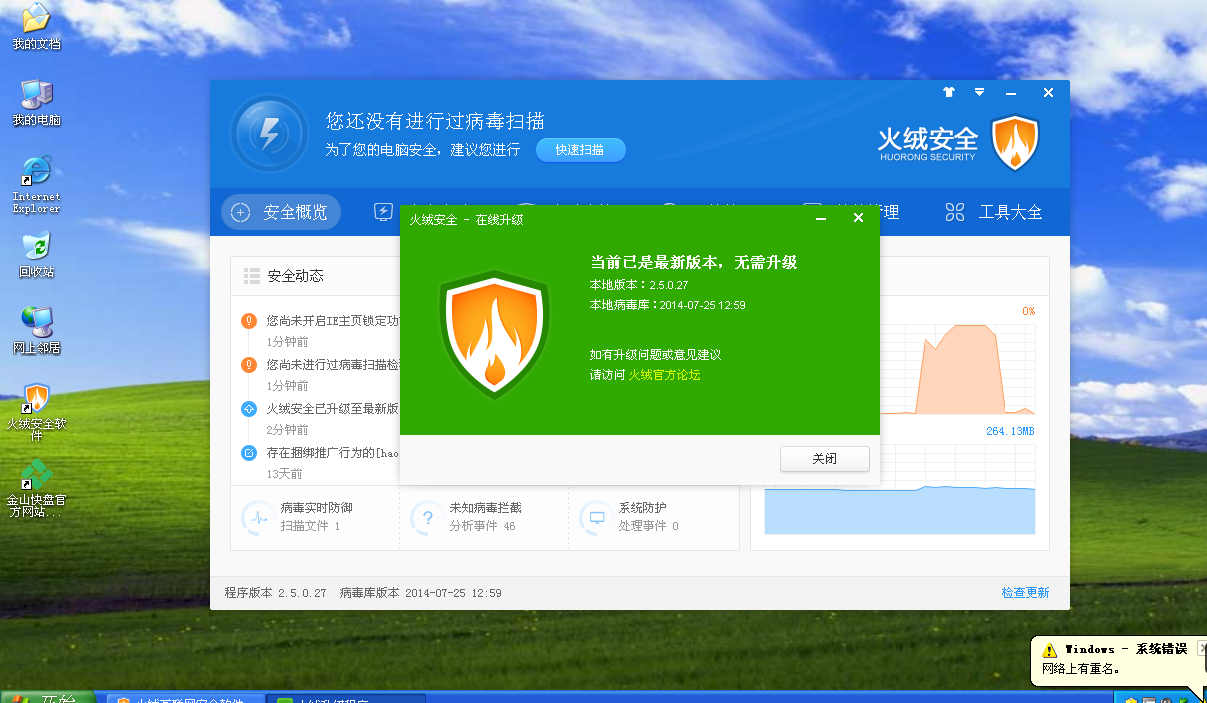The height and width of the screenshot is (703, 1207).
Task: Expand the main menu dropdown arrow in title bar
Action: (x=980, y=92)
